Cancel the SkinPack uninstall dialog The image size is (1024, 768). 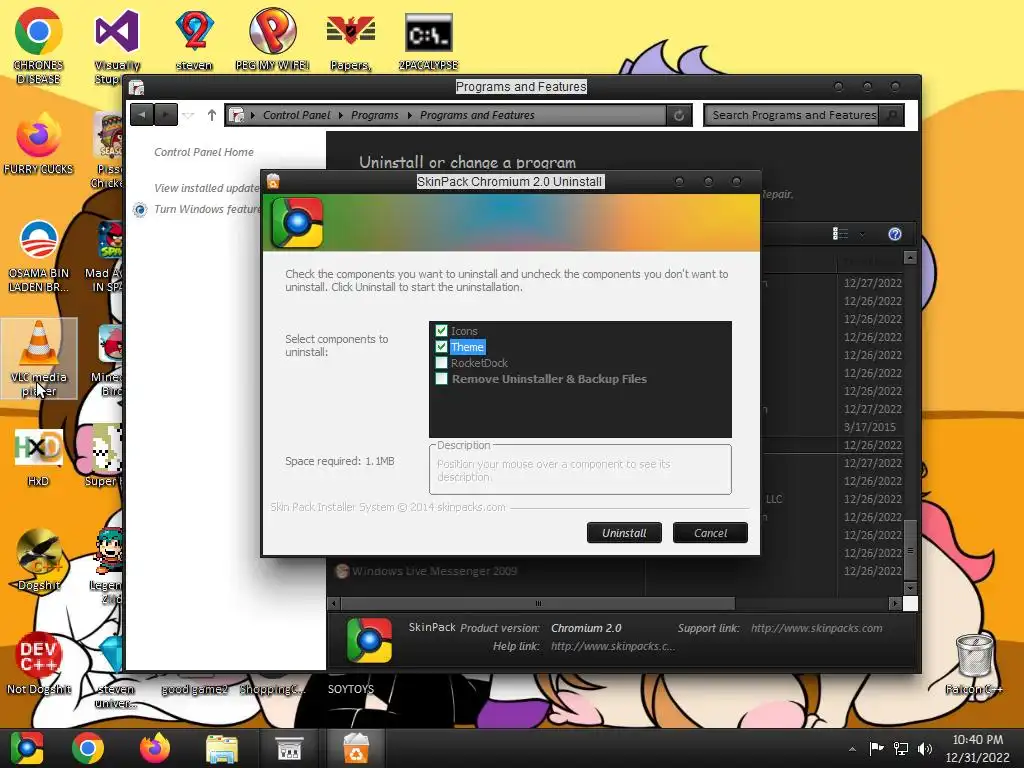pyautogui.click(x=710, y=533)
